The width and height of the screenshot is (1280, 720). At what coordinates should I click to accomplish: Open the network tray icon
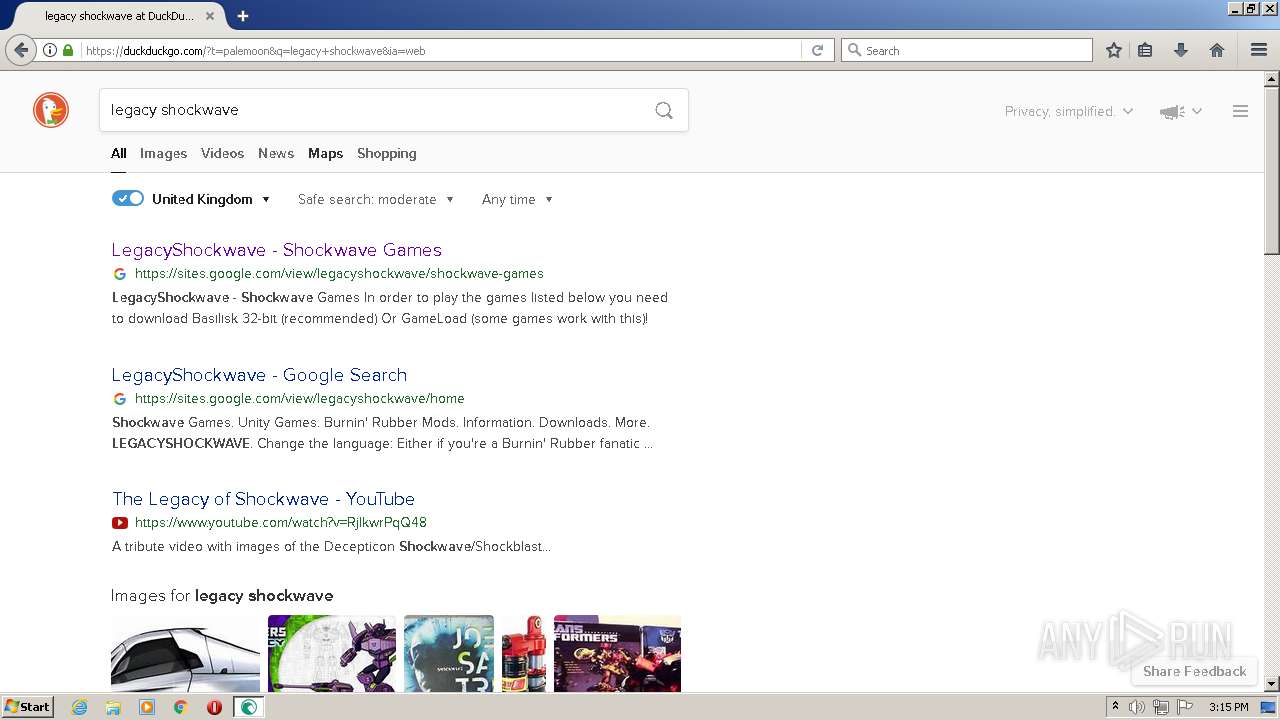(1161, 707)
